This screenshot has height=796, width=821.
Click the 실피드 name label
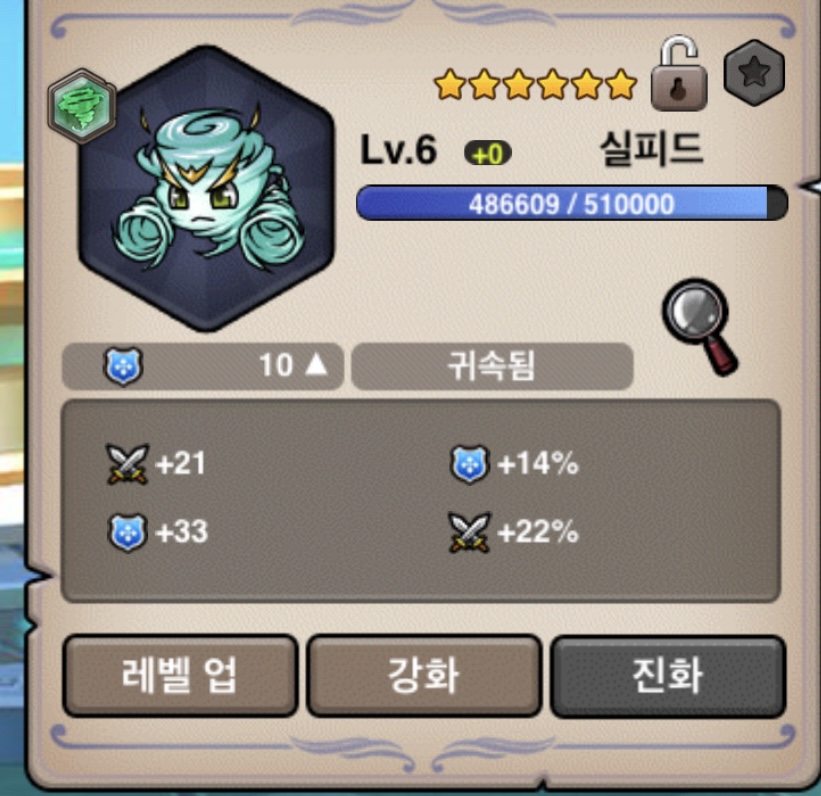tap(651, 149)
